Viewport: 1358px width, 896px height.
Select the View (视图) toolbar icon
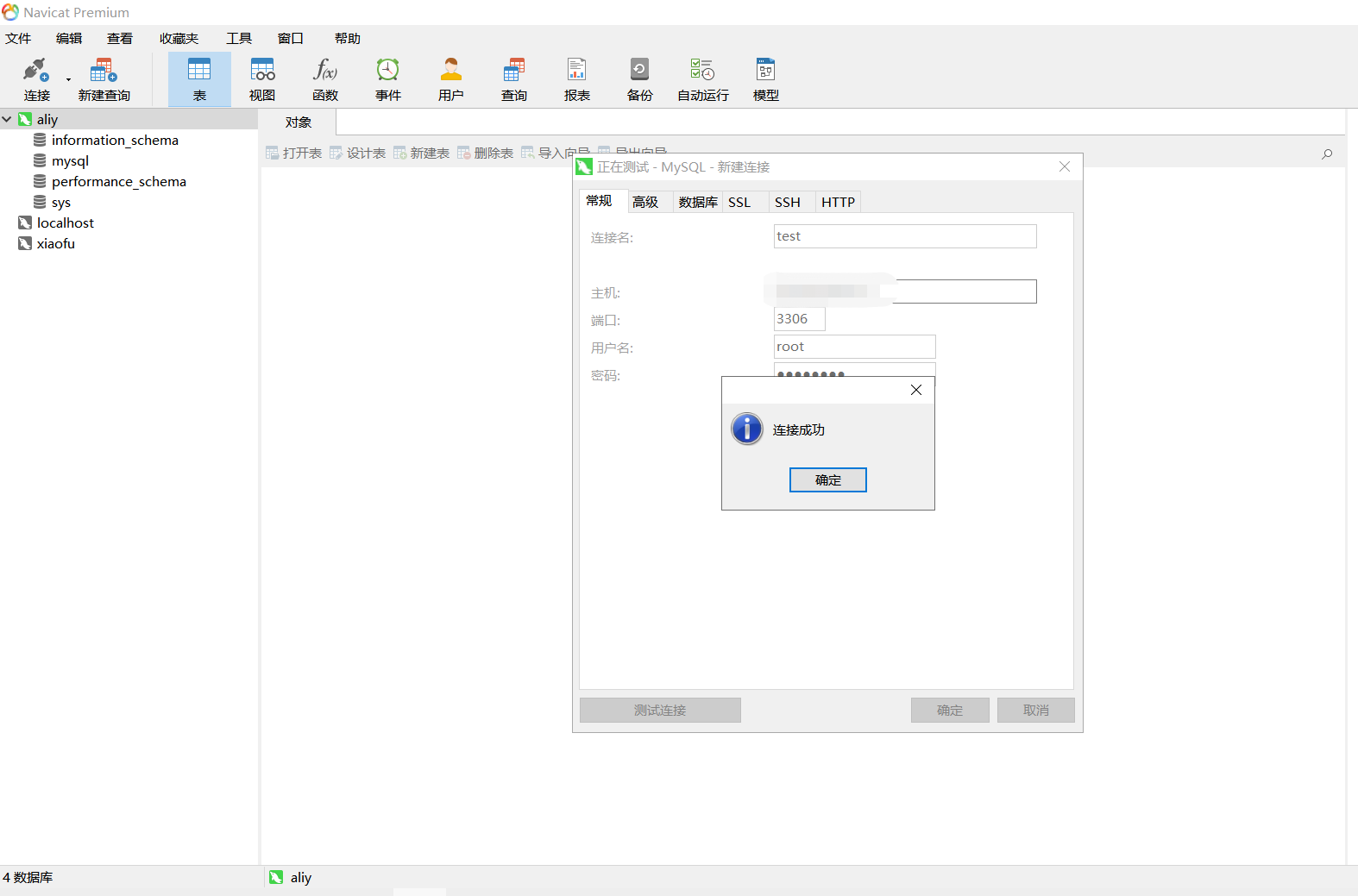point(262,79)
